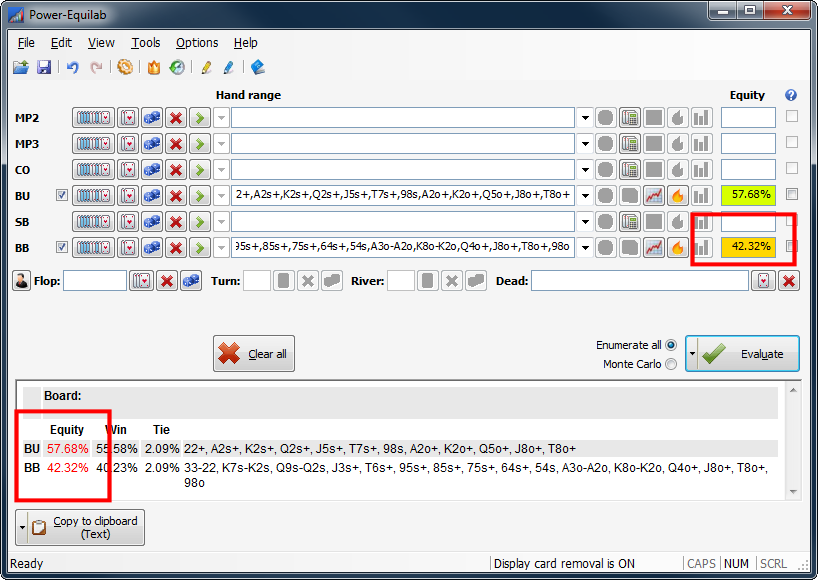This screenshot has width=818, height=580.
Task: Click the flame icon in BU row
Action: 678,196
